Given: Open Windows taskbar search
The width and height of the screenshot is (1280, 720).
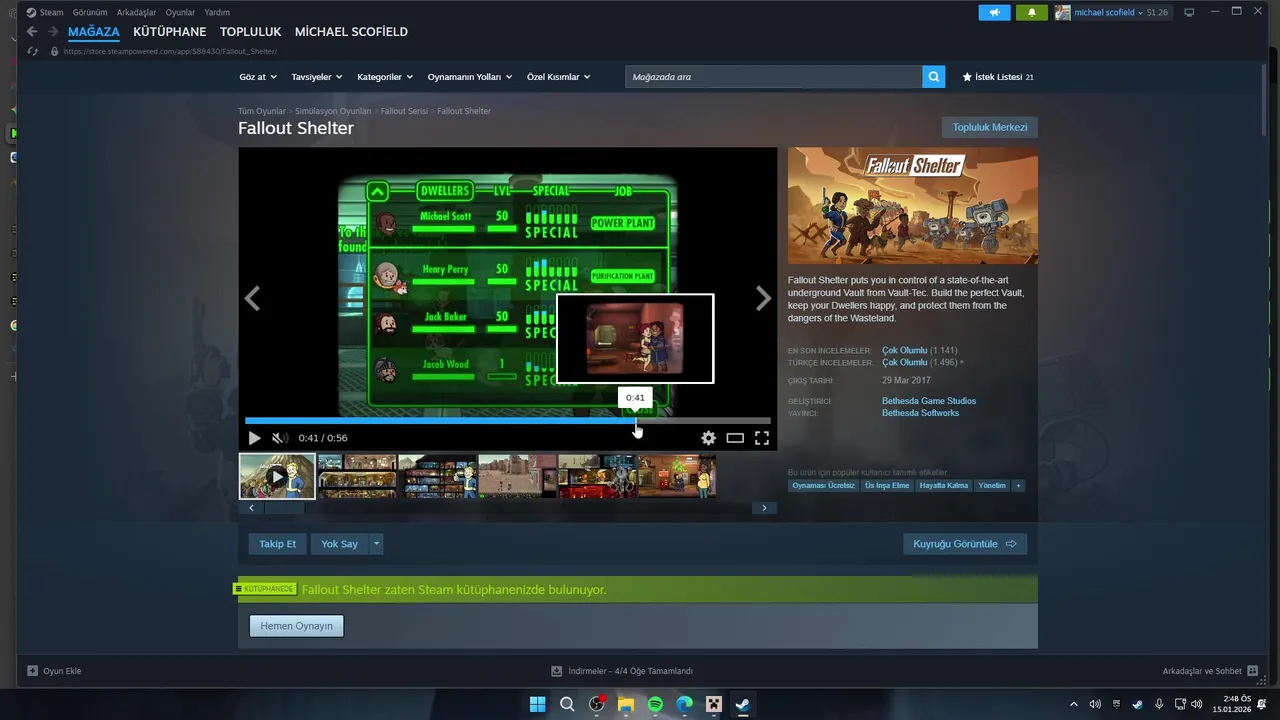Looking at the screenshot, I should pos(567,704).
